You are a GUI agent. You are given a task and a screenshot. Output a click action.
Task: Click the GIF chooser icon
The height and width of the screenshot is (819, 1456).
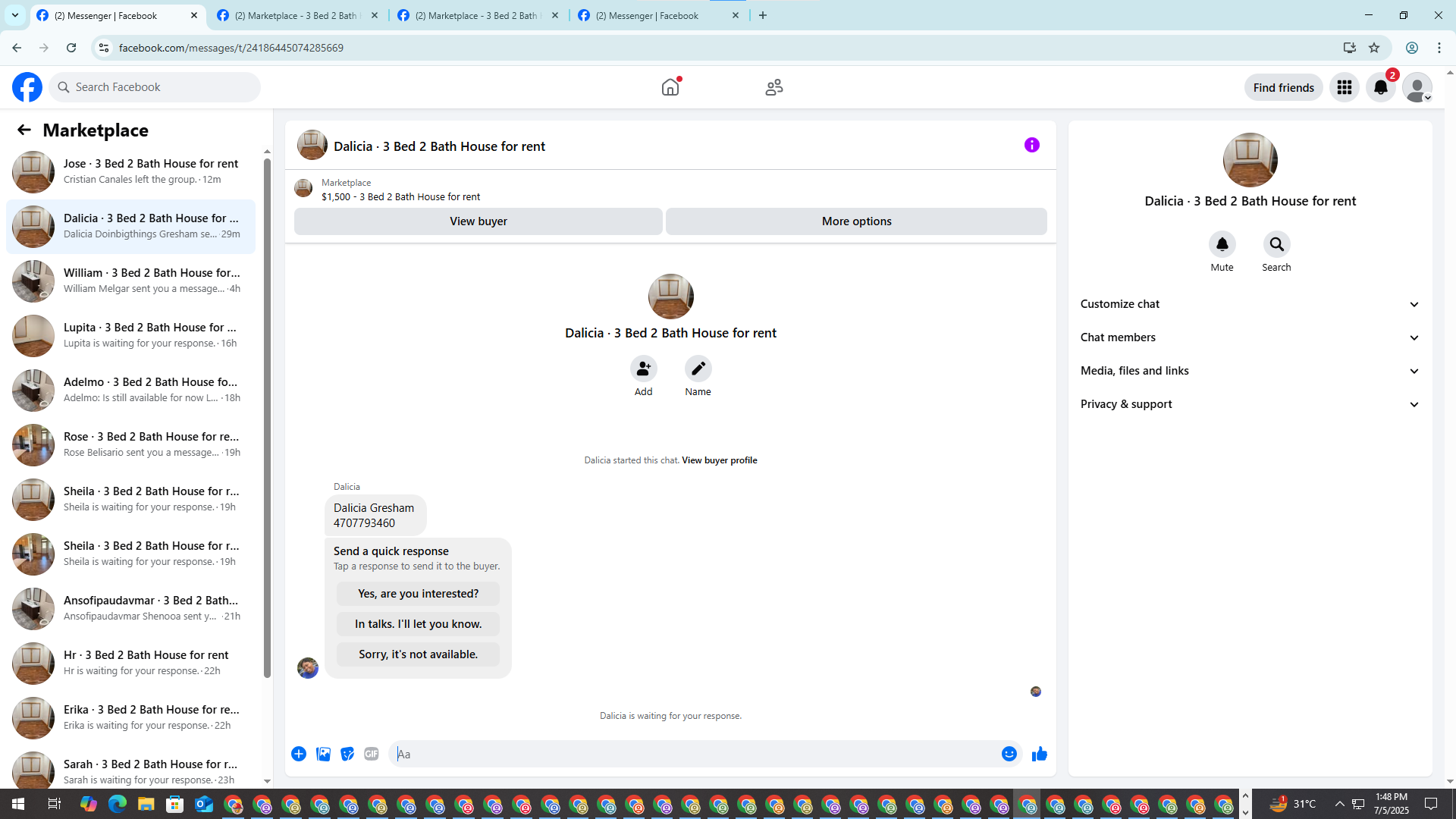pyautogui.click(x=371, y=754)
